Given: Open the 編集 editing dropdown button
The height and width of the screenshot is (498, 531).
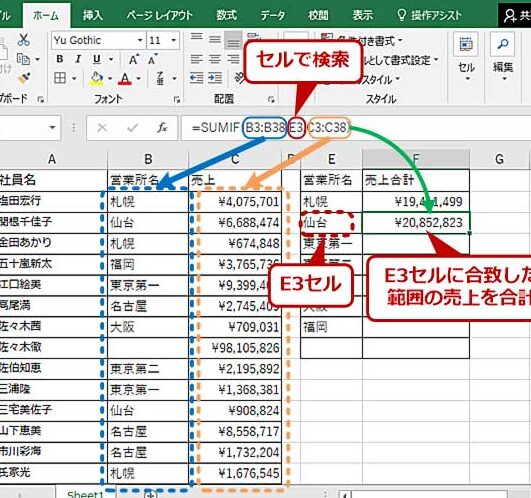Looking at the screenshot, I should point(503,58).
